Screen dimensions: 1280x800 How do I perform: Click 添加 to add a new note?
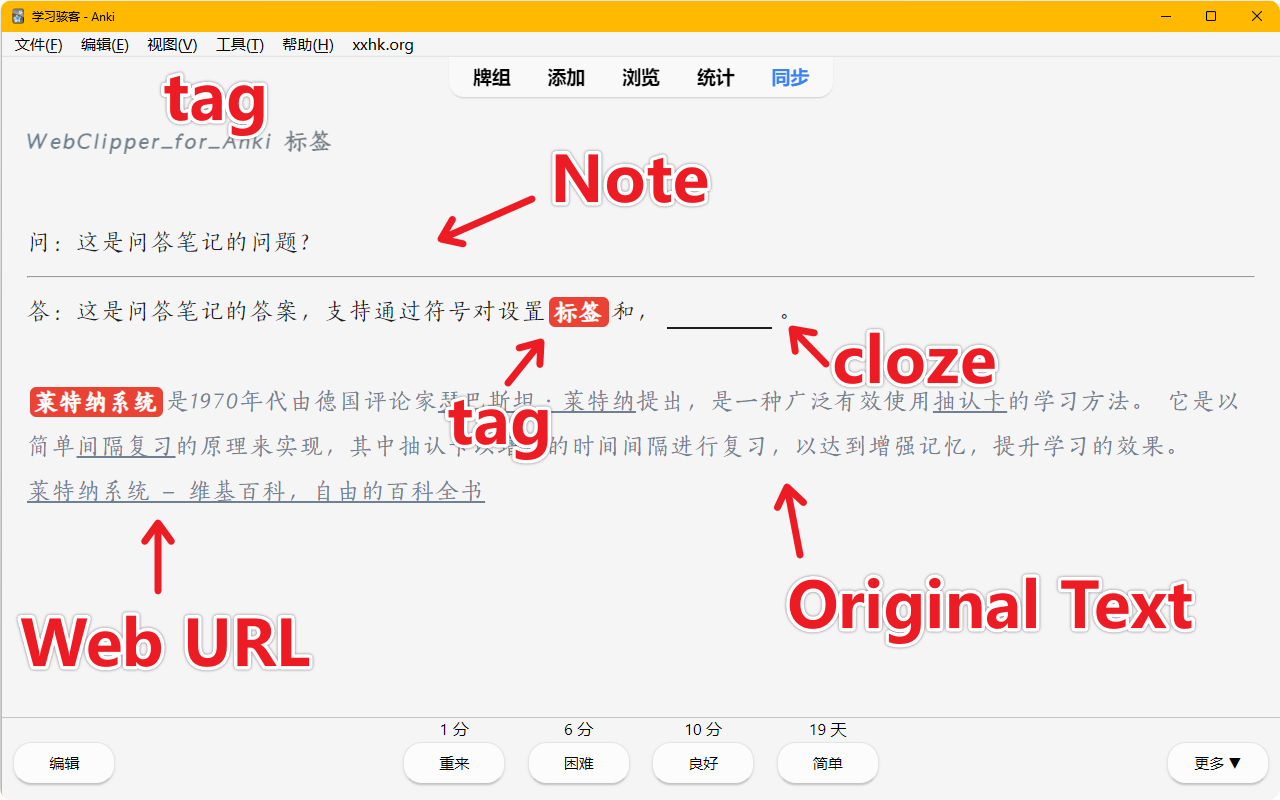(x=565, y=77)
